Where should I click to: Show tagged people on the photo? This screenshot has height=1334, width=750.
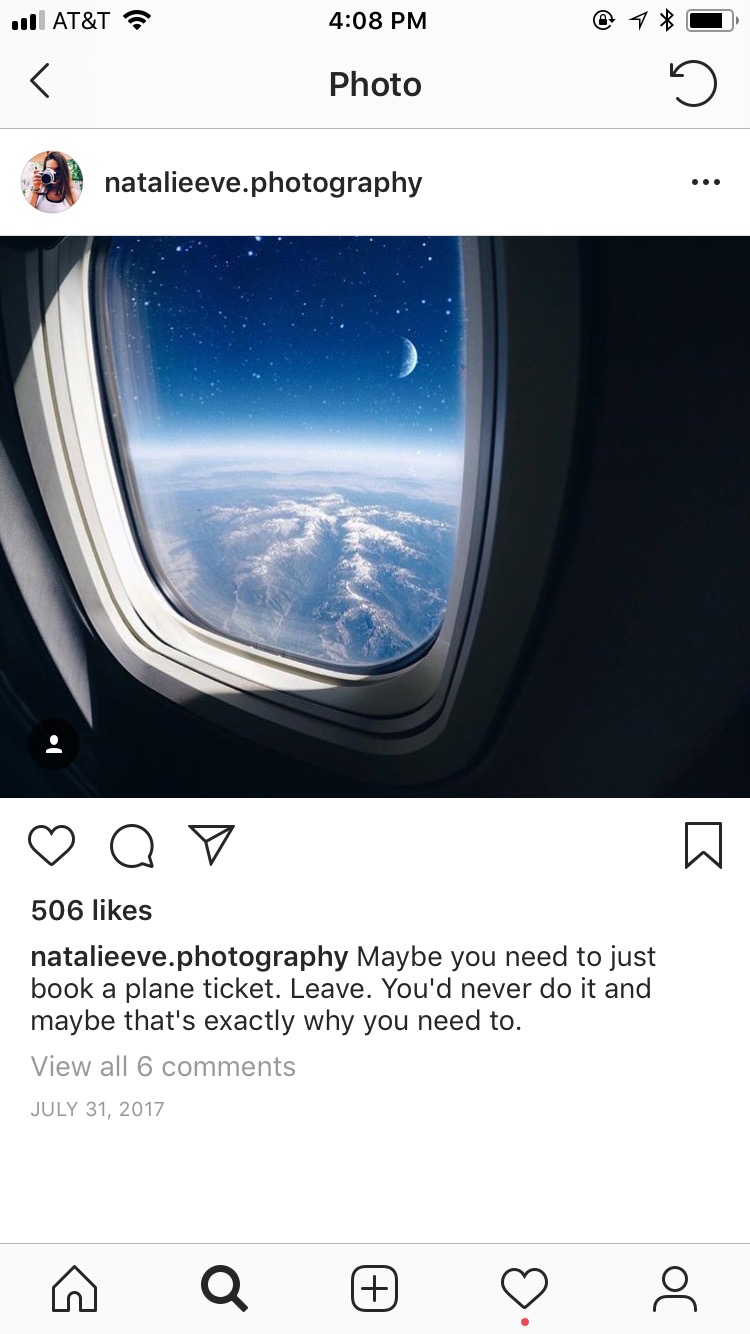click(54, 744)
